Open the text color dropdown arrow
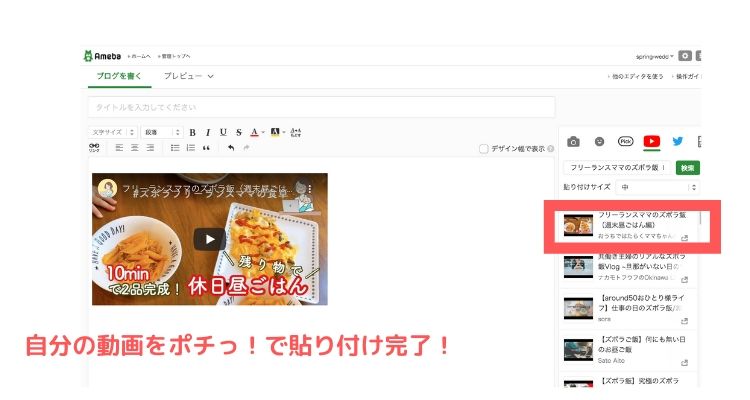Image resolution: width=750 pixels, height=400 pixels. click(x=263, y=133)
